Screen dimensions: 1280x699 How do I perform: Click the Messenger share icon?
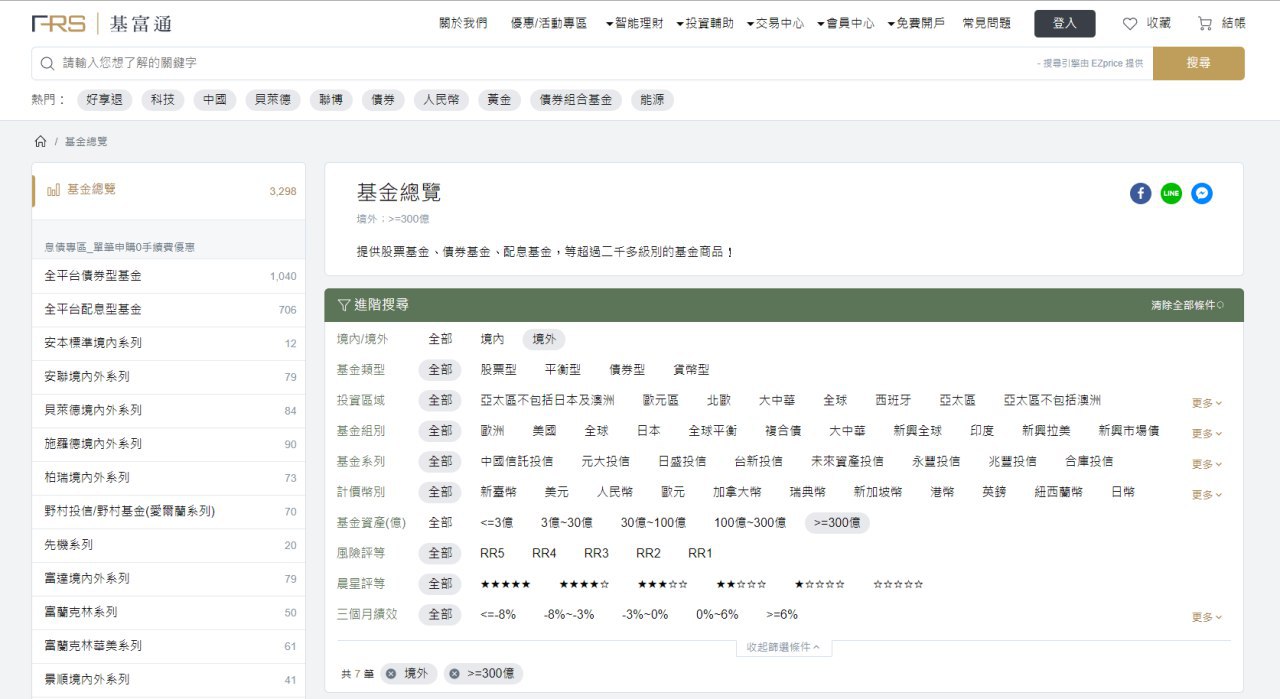1202,194
